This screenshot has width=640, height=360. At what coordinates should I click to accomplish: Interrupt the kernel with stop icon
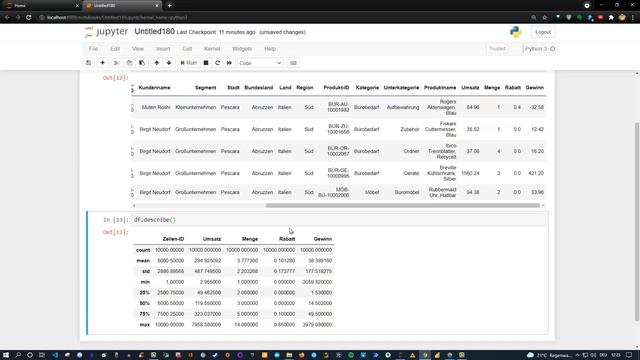[x=206, y=63]
